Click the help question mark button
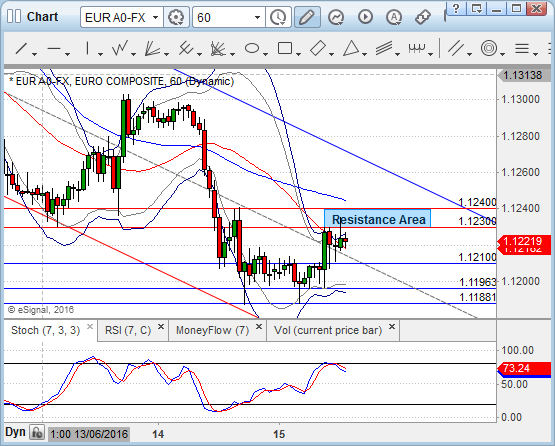The height and width of the screenshot is (446, 555). (x=456, y=8)
